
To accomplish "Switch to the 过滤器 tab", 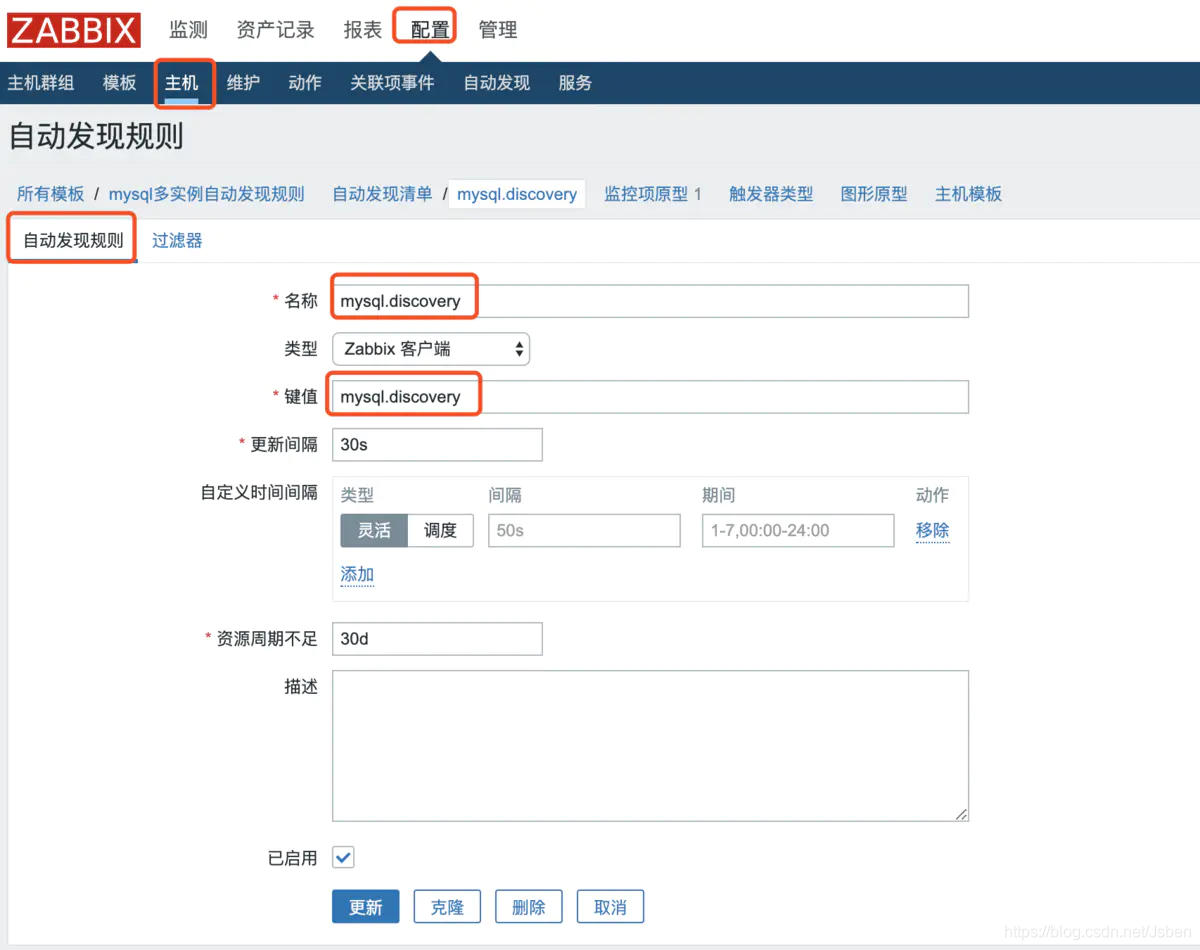I will click(177, 240).
